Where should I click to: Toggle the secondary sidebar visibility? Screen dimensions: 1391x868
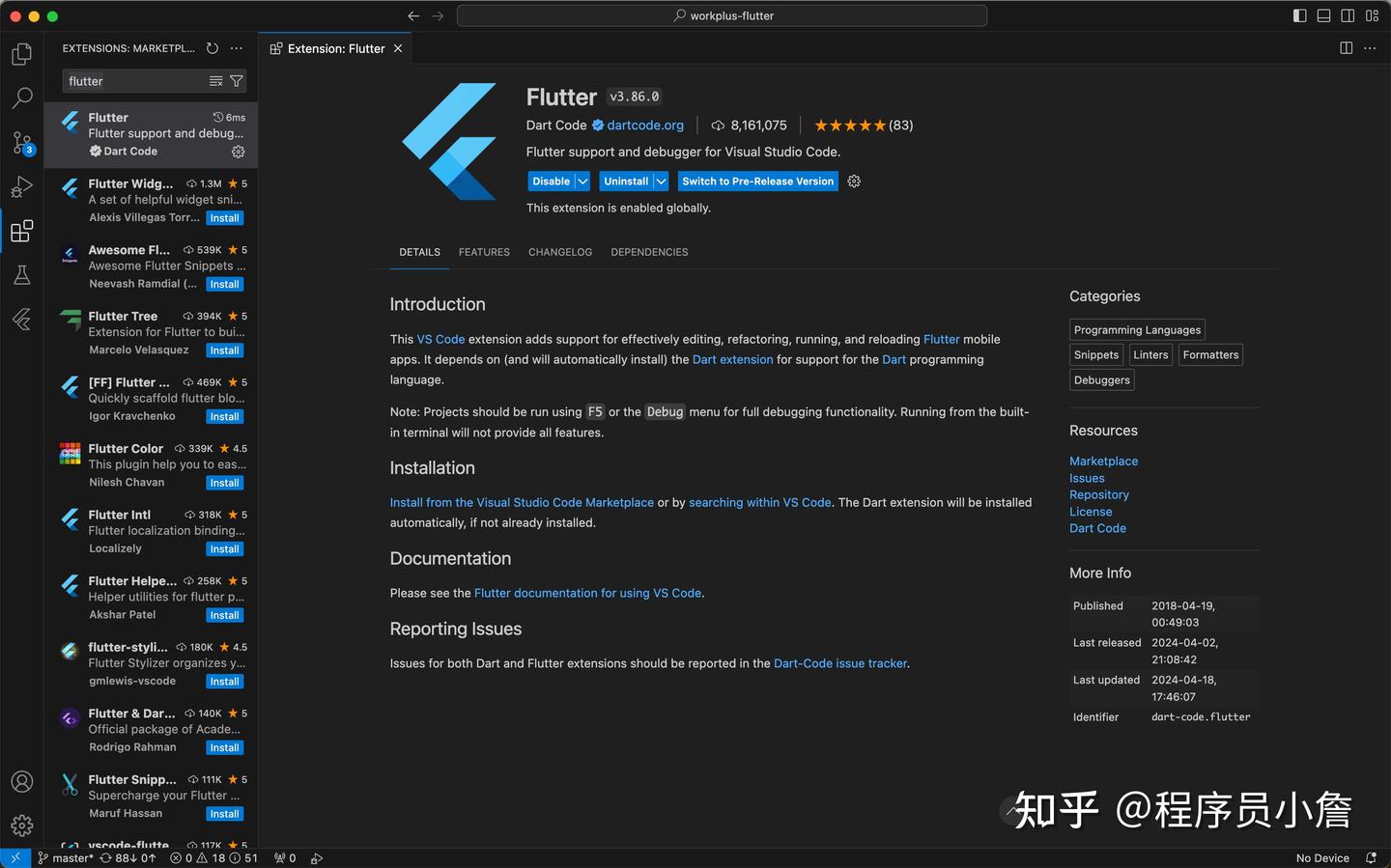pos(1348,15)
